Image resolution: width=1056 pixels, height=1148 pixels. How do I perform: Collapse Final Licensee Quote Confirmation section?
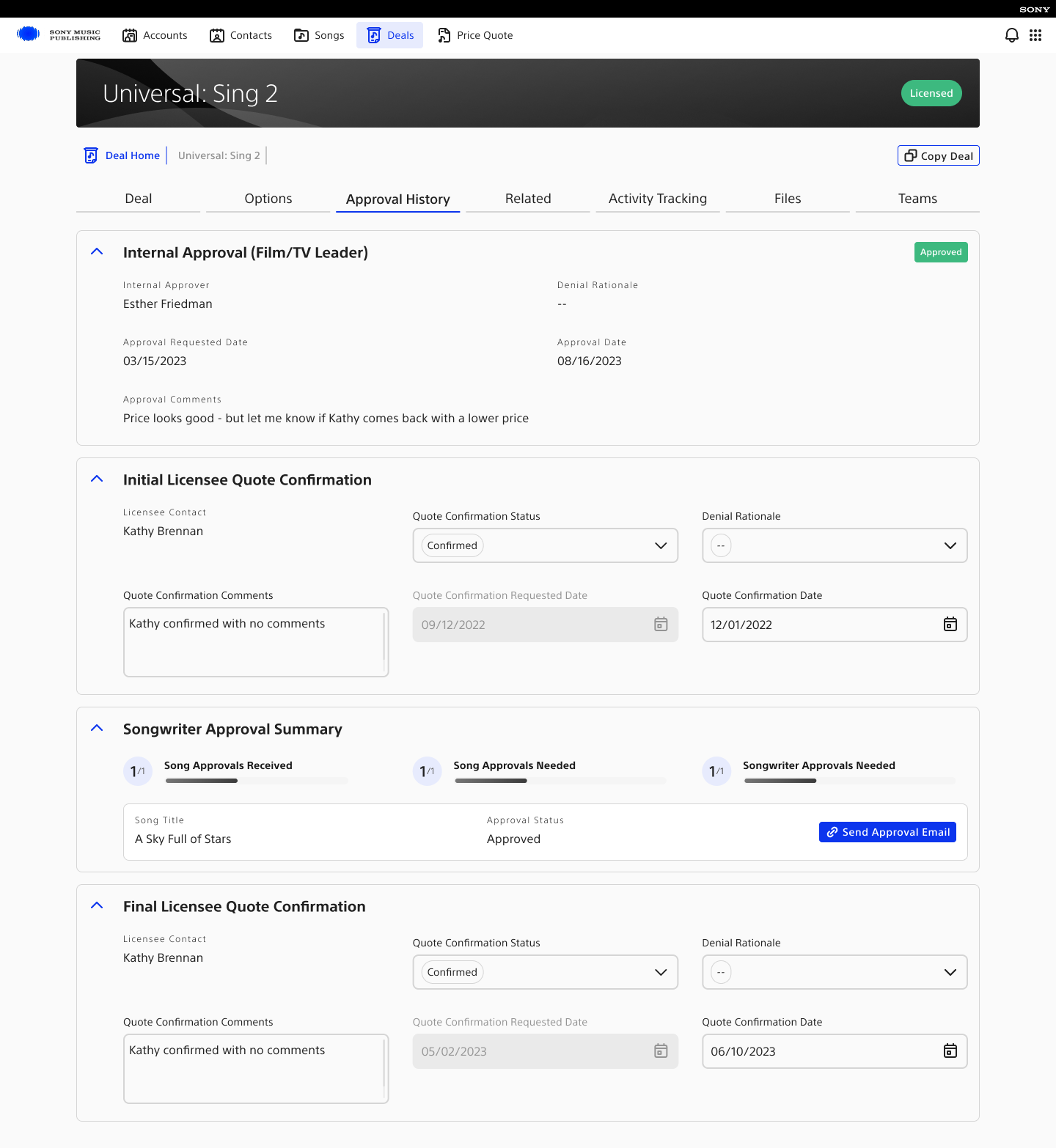(x=97, y=905)
